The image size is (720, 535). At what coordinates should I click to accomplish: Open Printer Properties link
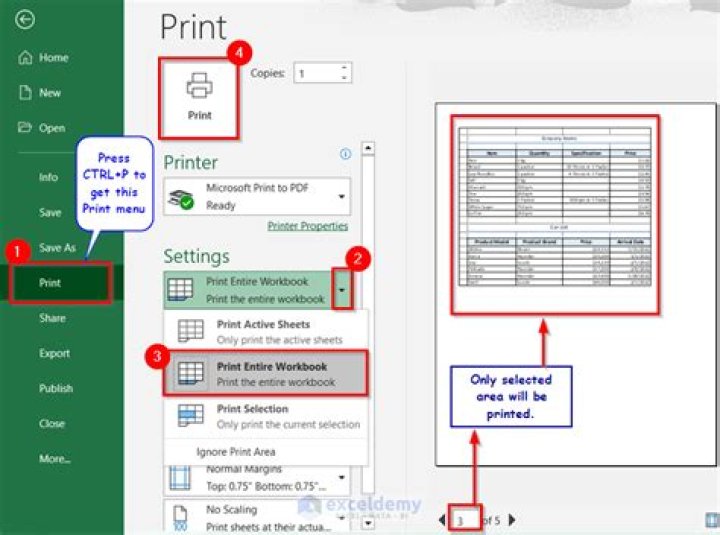pyautogui.click(x=308, y=226)
